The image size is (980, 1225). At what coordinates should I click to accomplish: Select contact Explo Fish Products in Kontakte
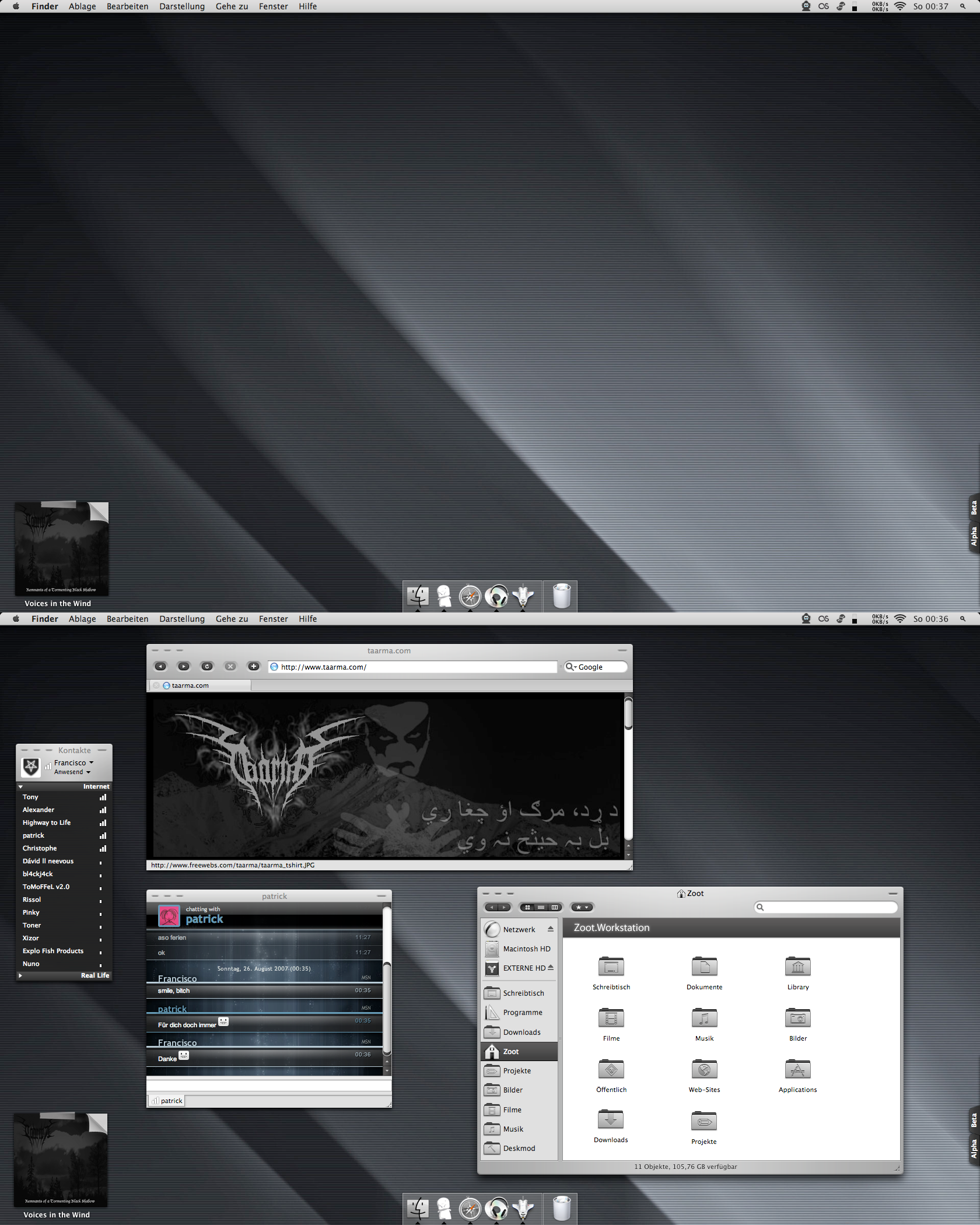point(64,951)
